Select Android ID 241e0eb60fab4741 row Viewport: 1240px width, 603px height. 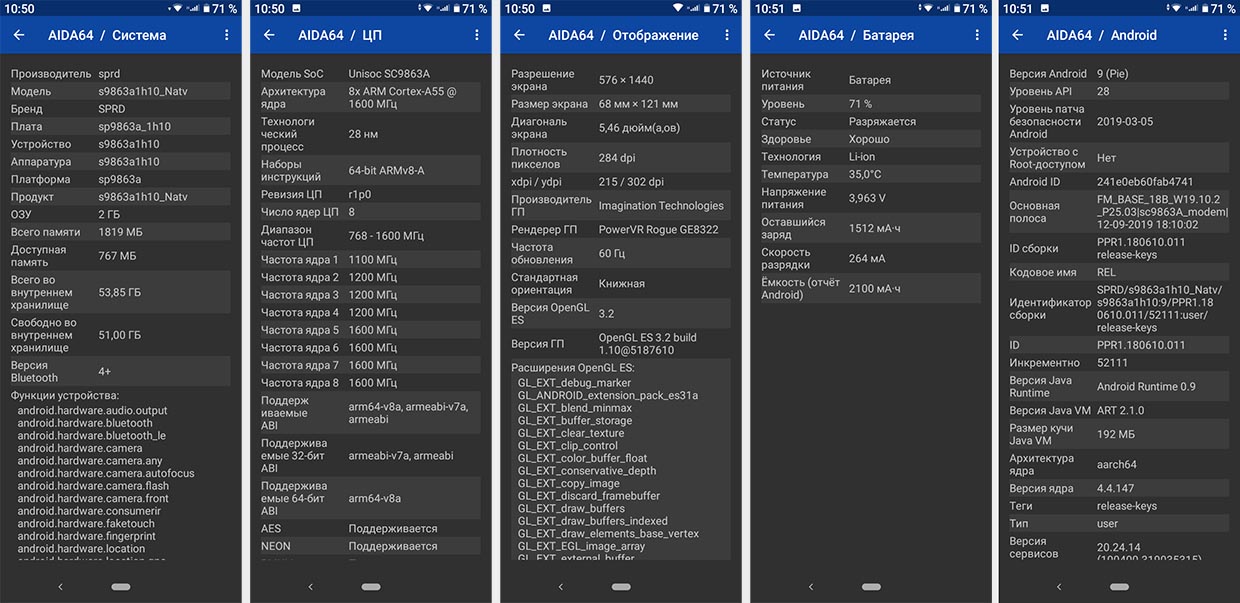tap(1119, 182)
